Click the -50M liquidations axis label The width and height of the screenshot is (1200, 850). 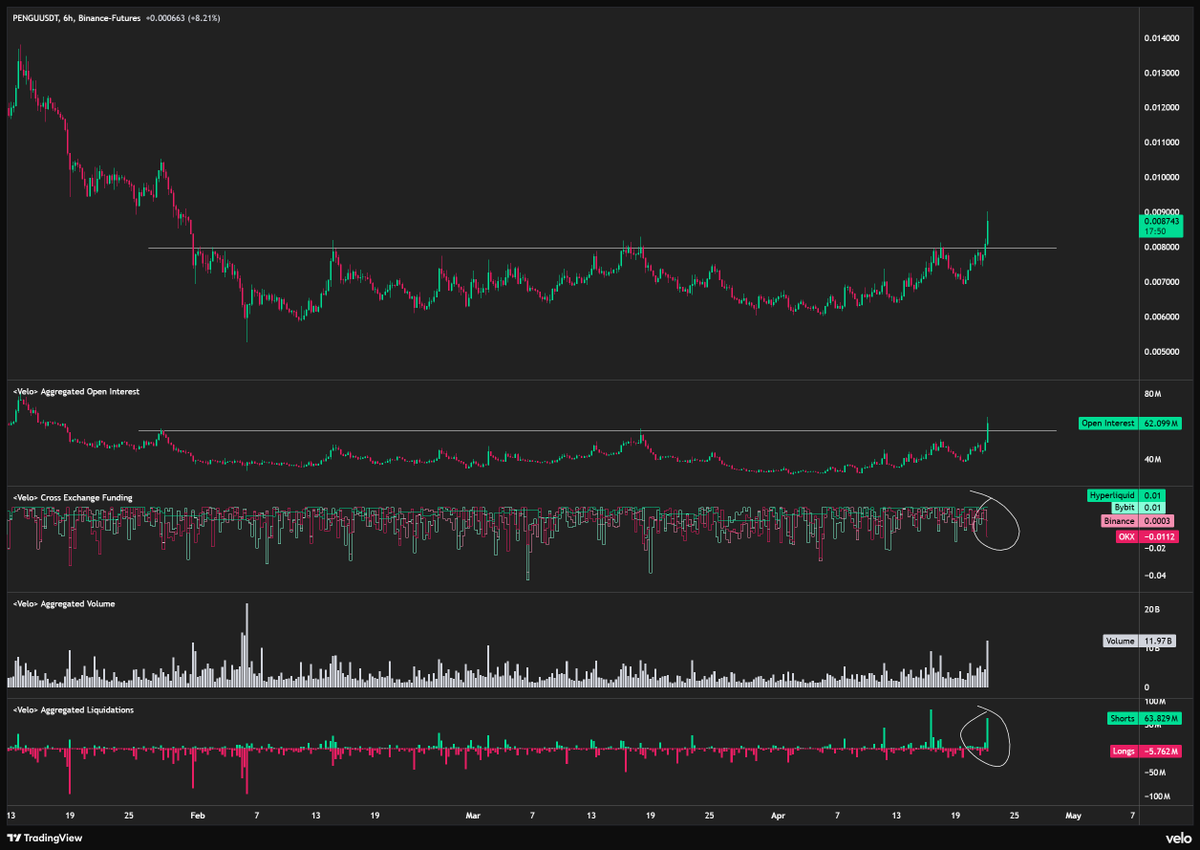tap(1155, 772)
